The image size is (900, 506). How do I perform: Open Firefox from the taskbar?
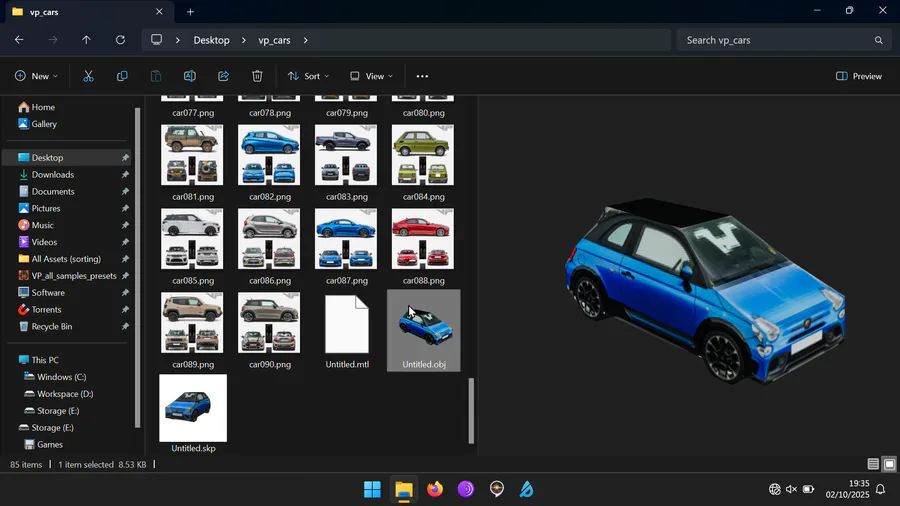[434, 489]
